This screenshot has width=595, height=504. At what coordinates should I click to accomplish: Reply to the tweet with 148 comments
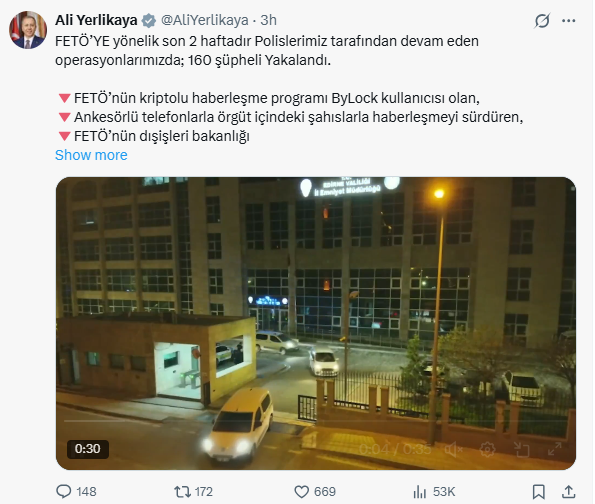(76, 492)
